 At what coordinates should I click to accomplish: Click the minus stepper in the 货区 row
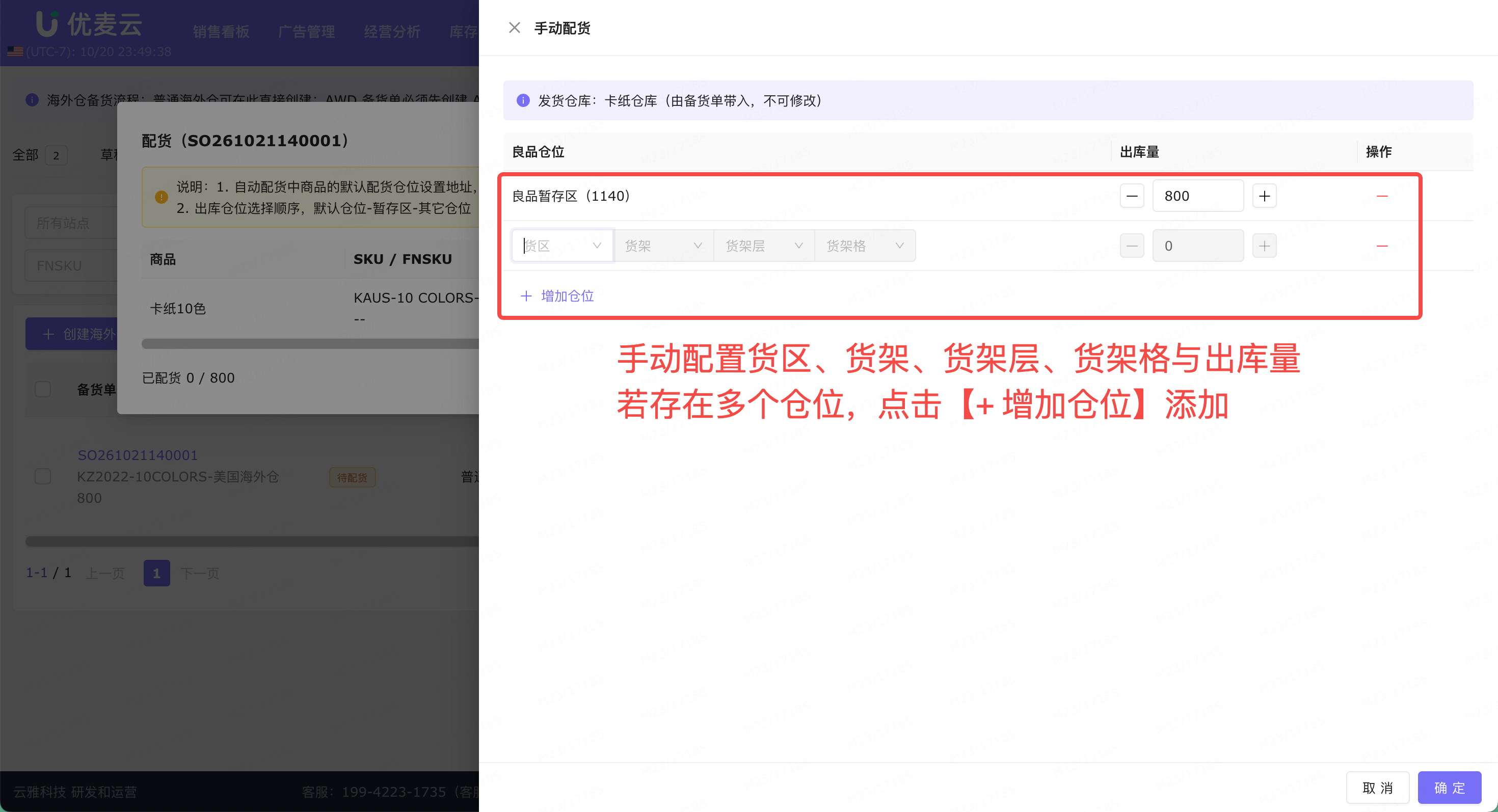tap(1132, 246)
